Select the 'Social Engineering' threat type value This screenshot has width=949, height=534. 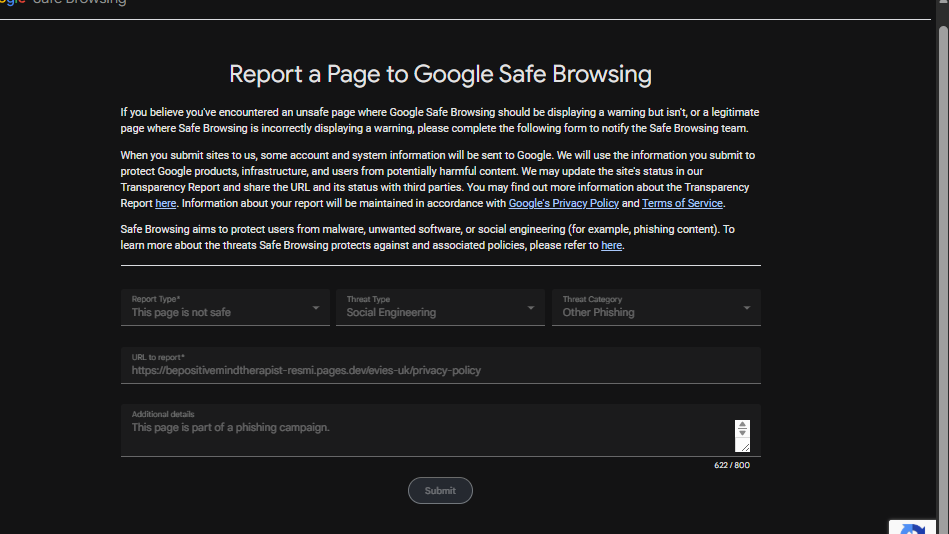[x=391, y=312]
